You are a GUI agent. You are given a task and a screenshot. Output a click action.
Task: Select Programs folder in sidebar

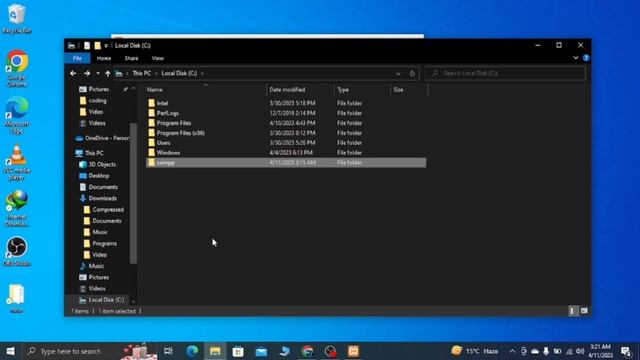[x=104, y=244]
